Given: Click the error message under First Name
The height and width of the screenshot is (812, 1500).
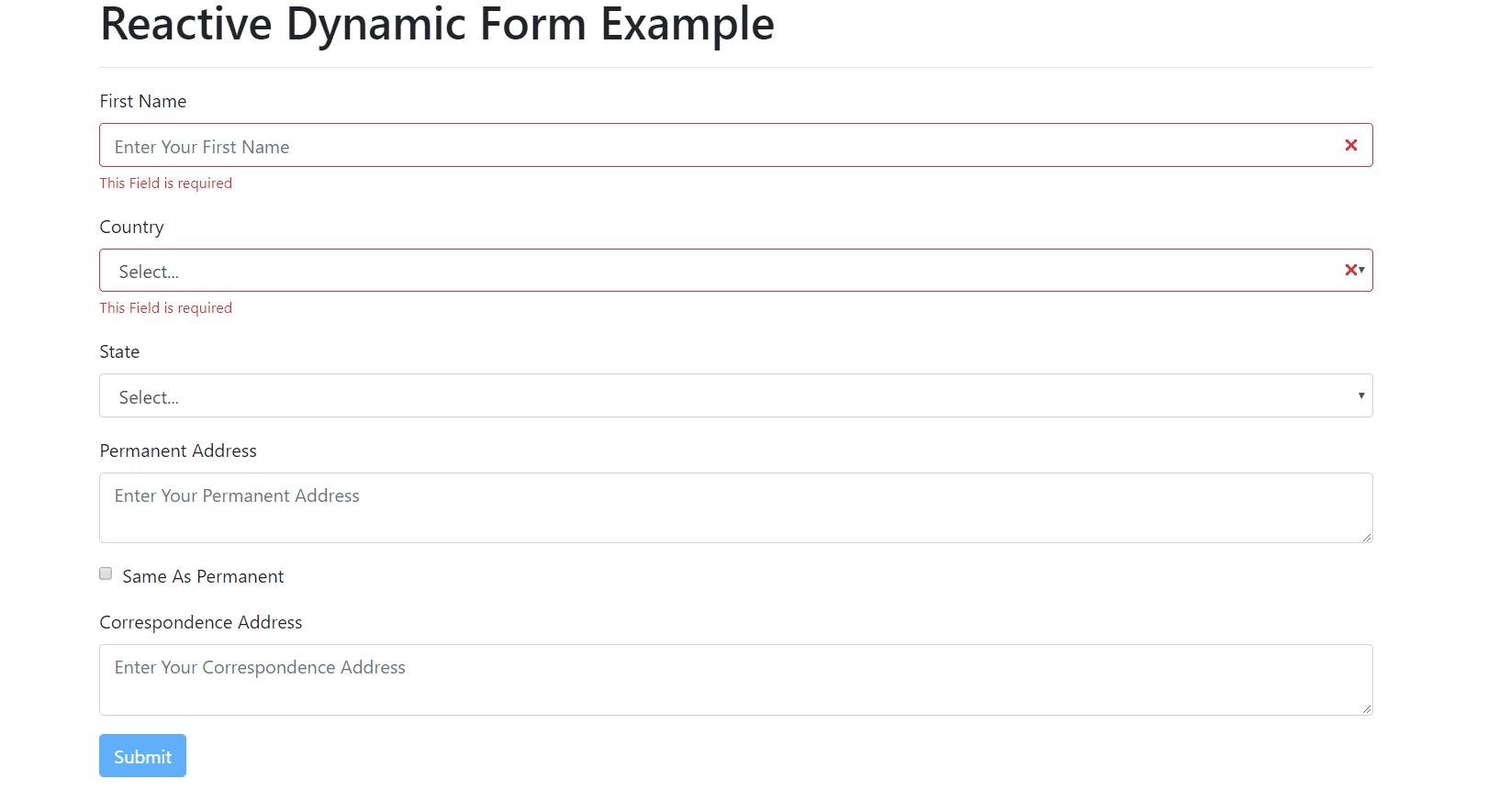Looking at the screenshot, I should click(165, 183).
